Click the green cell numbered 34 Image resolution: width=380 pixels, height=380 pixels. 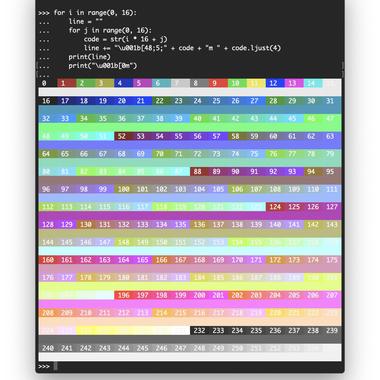pyautogui.click(x=86, y=118)
